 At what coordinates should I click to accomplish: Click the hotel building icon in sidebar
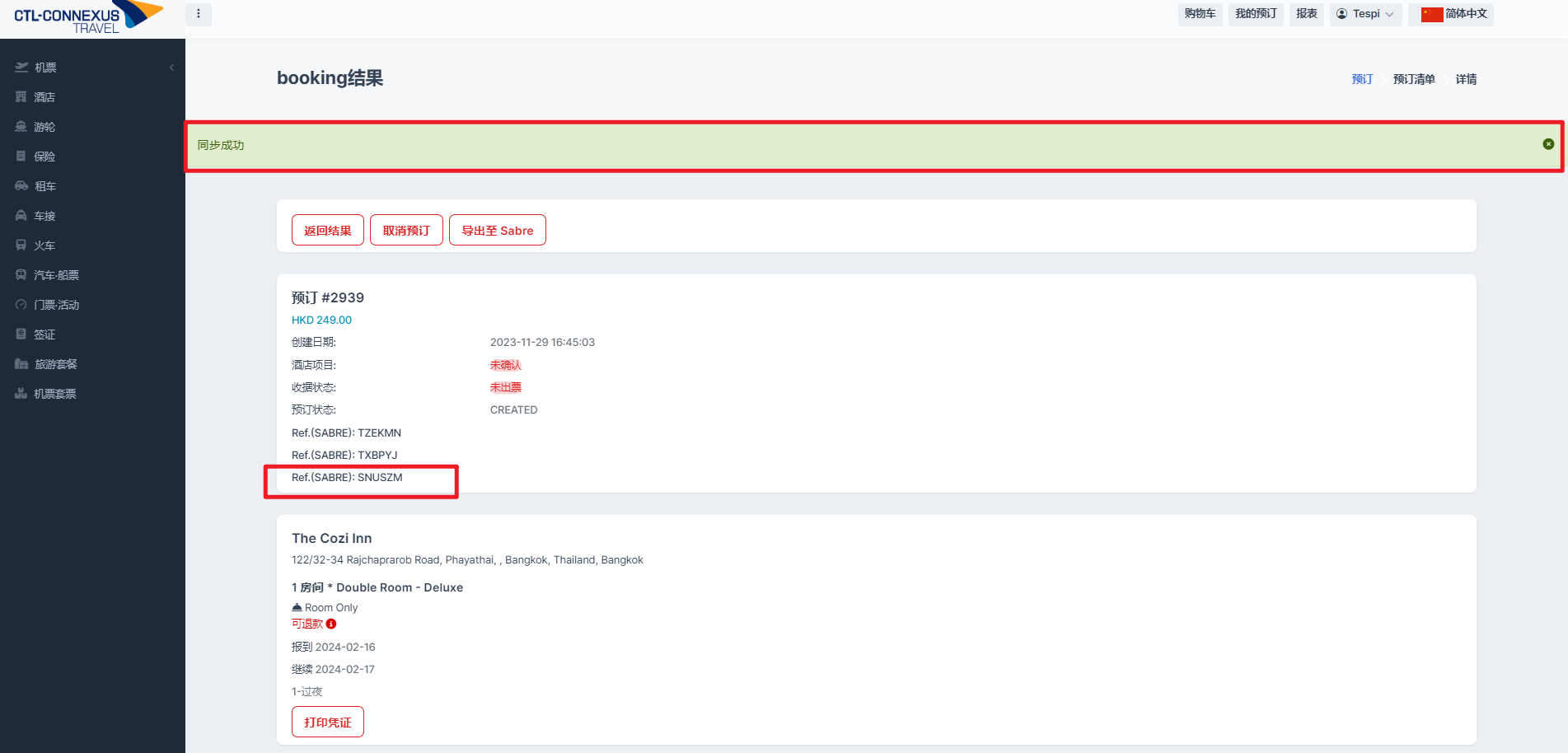pyautogui.click(x=21, y=97)
